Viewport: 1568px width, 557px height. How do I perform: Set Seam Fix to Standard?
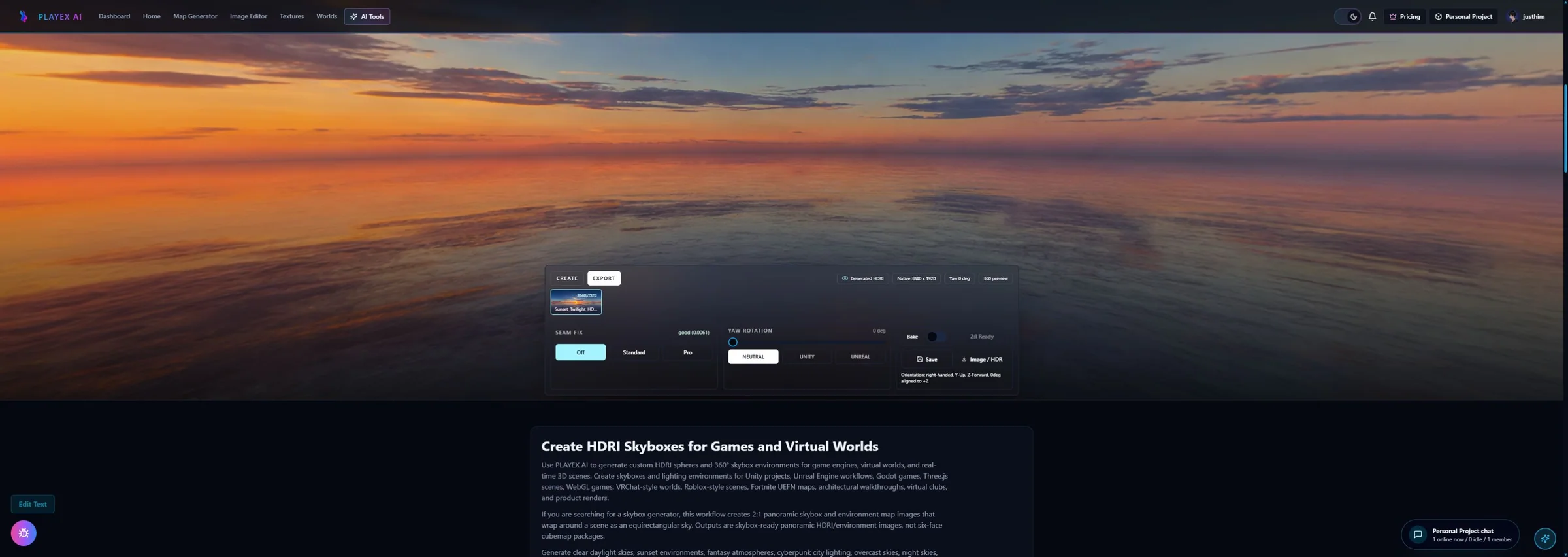click(x=634, y=352)
